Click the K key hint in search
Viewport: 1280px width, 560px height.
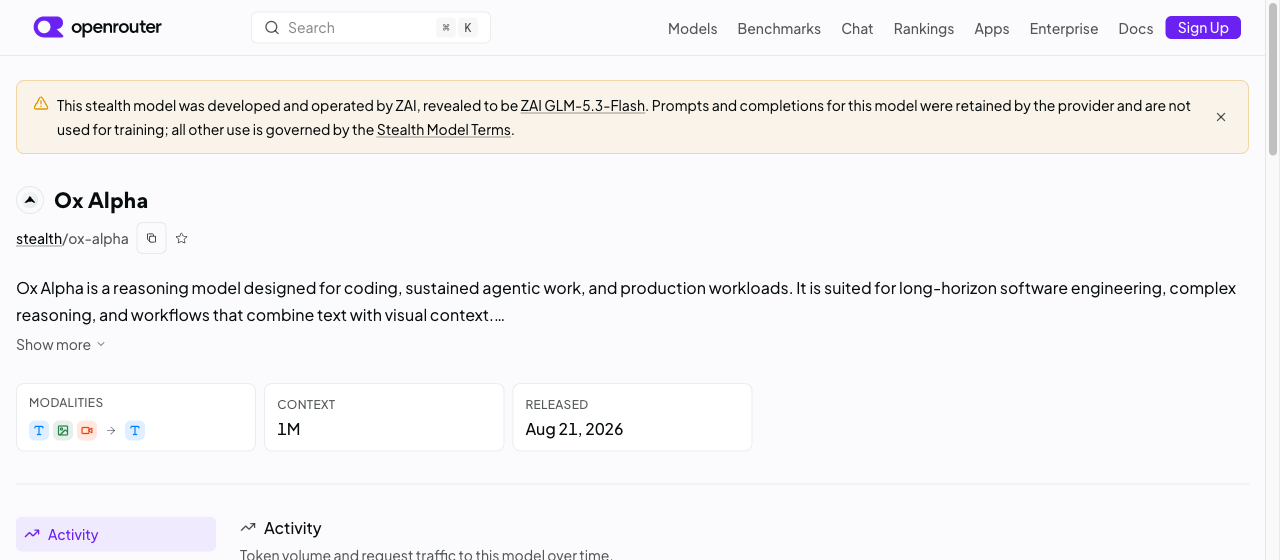tap(467, 28)
